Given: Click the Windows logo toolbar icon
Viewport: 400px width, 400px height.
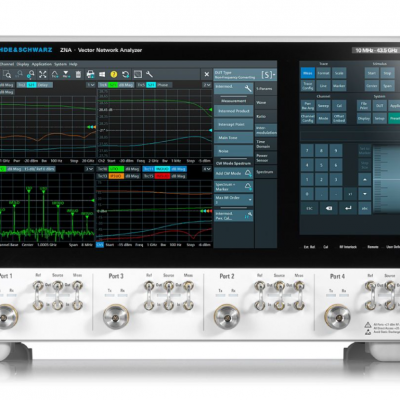Looking at the screenshot, I should pyautogui.click(x=102, y=74).
